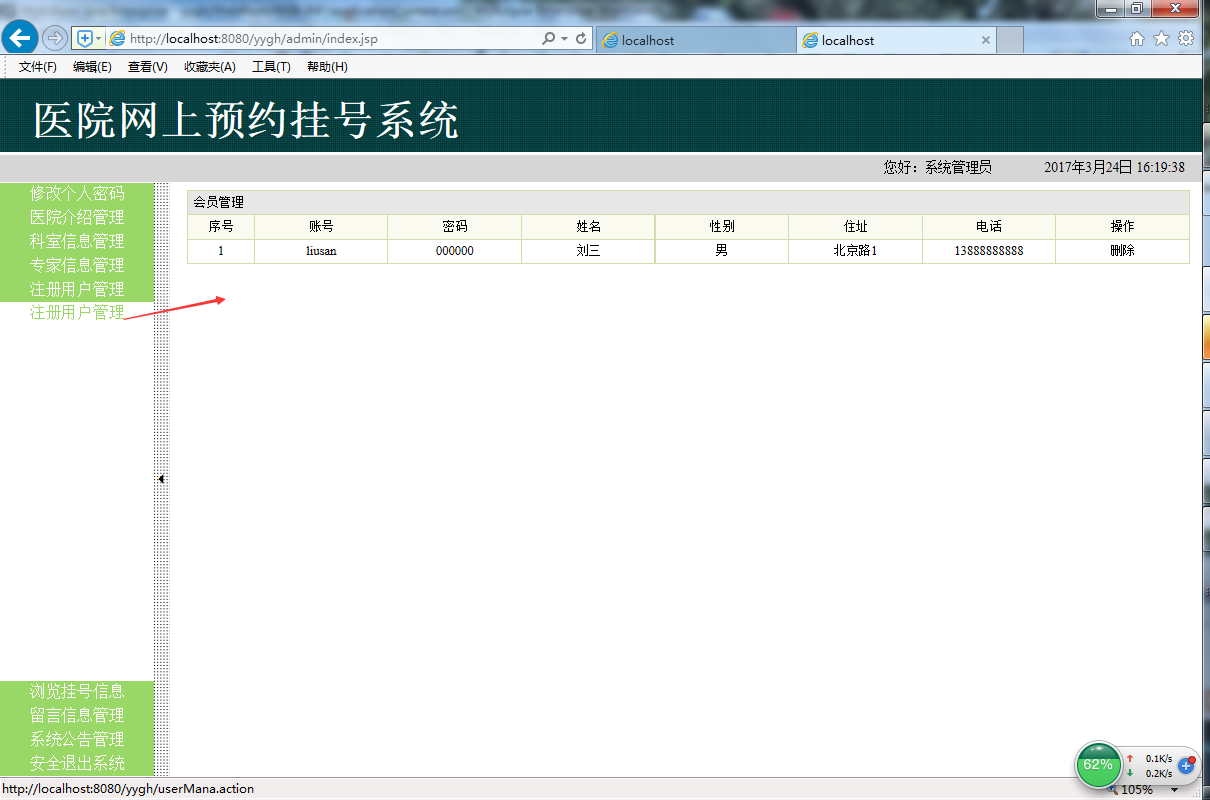Close the active localhost tab

pos(985,40)
